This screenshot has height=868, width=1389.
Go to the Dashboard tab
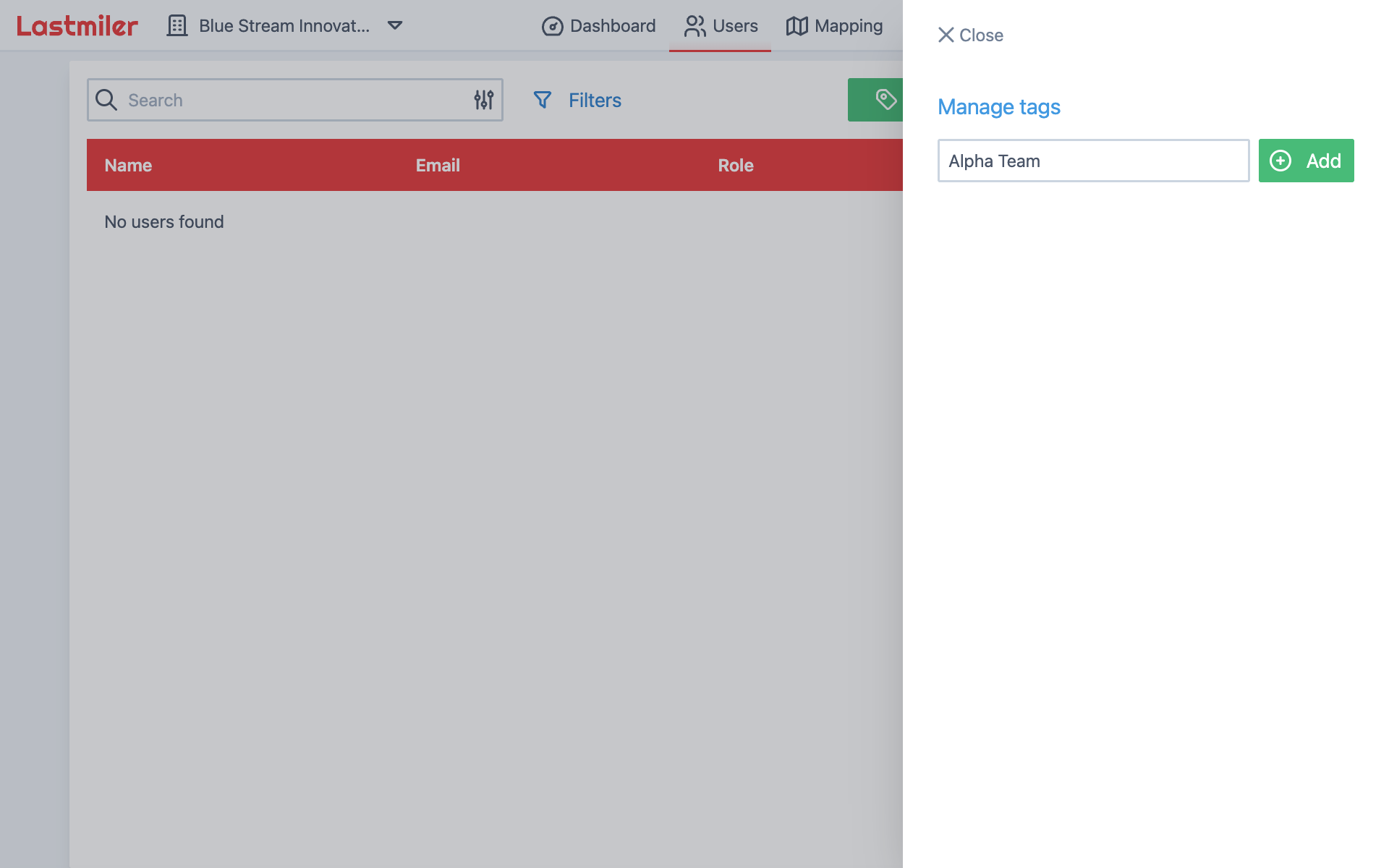click(599, 26)
